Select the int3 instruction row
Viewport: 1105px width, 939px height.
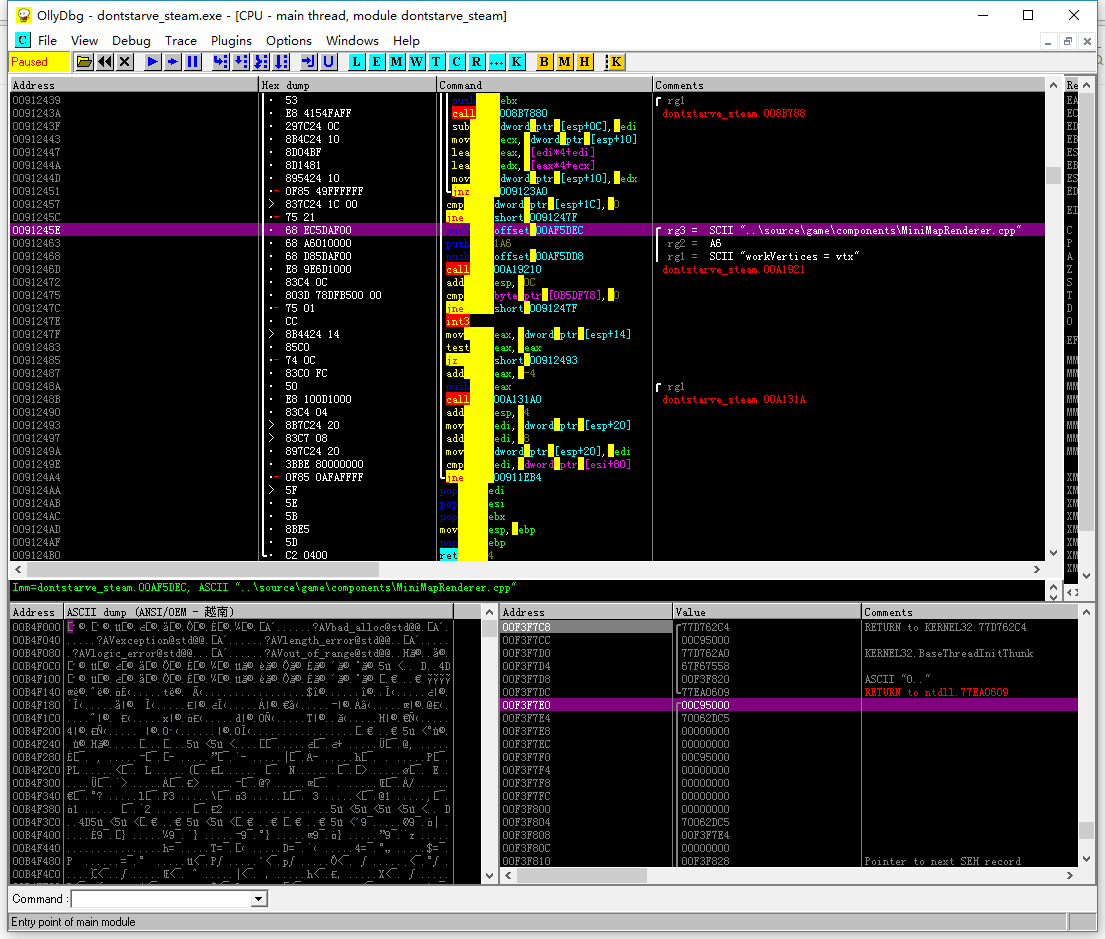(527, 321)
